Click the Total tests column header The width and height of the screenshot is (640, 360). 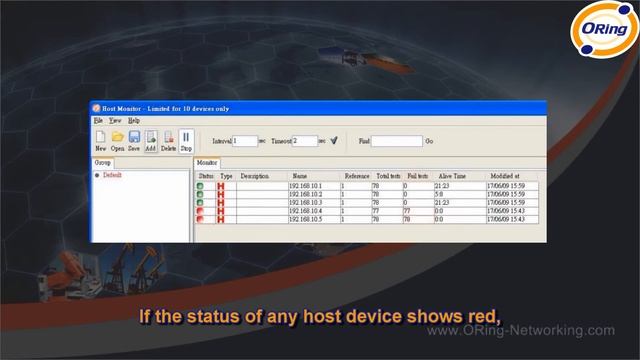(388, 176)
